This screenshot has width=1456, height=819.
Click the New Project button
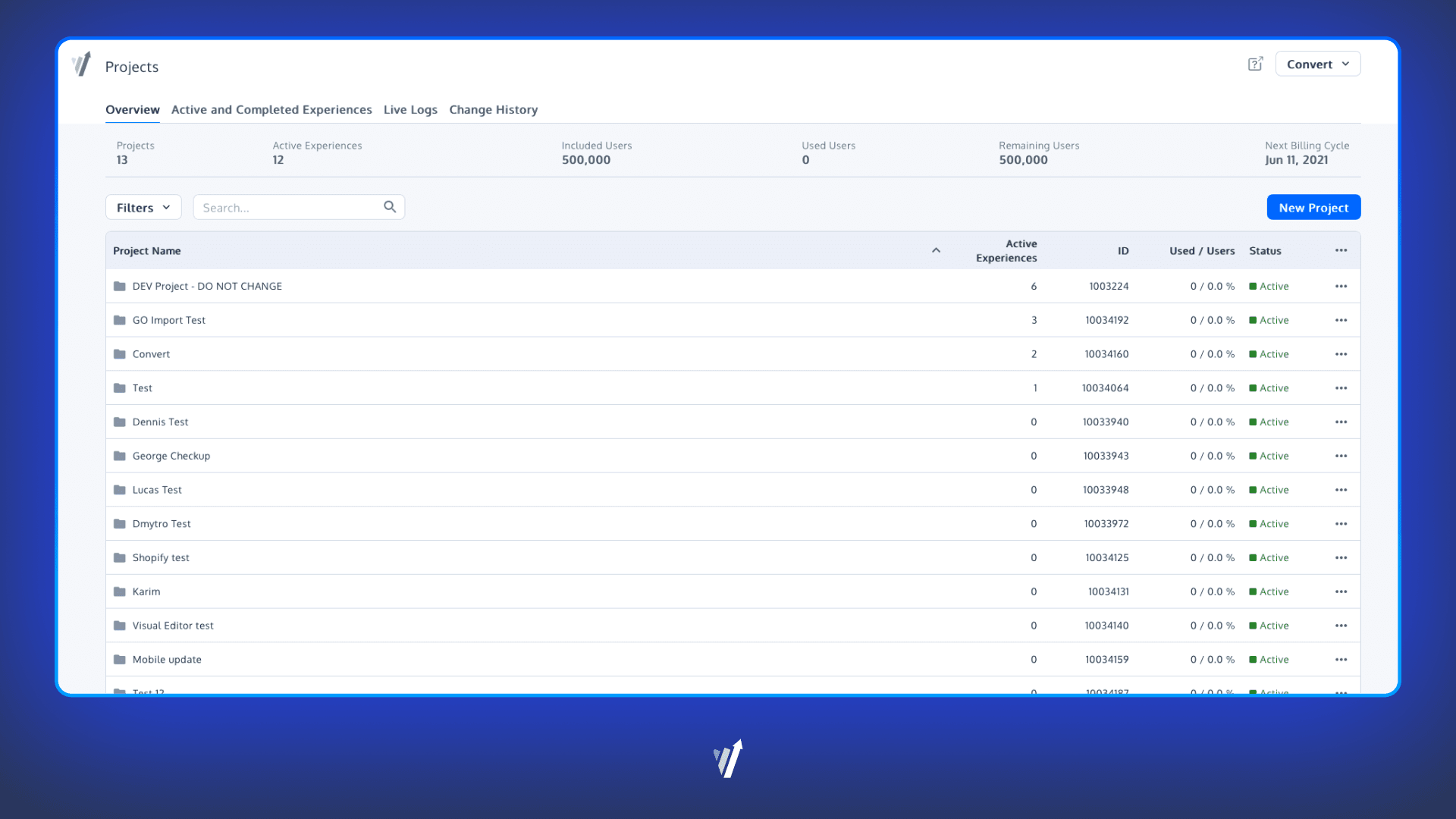coord(1313,208)
